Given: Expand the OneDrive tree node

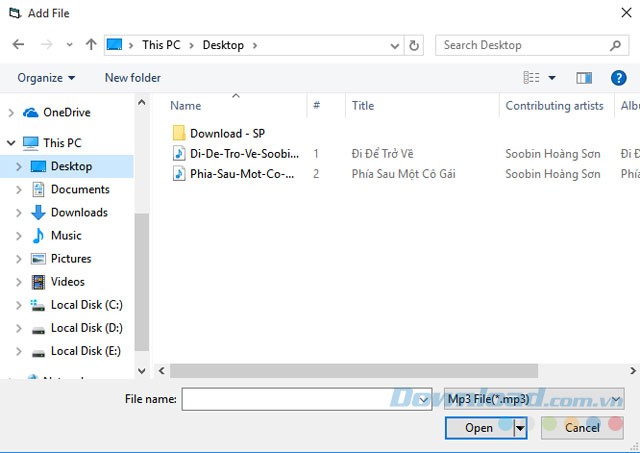Looking at the screenshot, I should pyautogui.click(x=11, y=113).
